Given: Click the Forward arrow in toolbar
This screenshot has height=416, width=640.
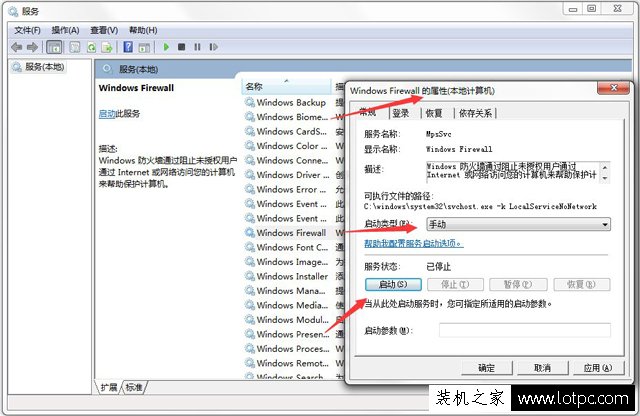Looking at the screenshot, I should click(32, 47).
